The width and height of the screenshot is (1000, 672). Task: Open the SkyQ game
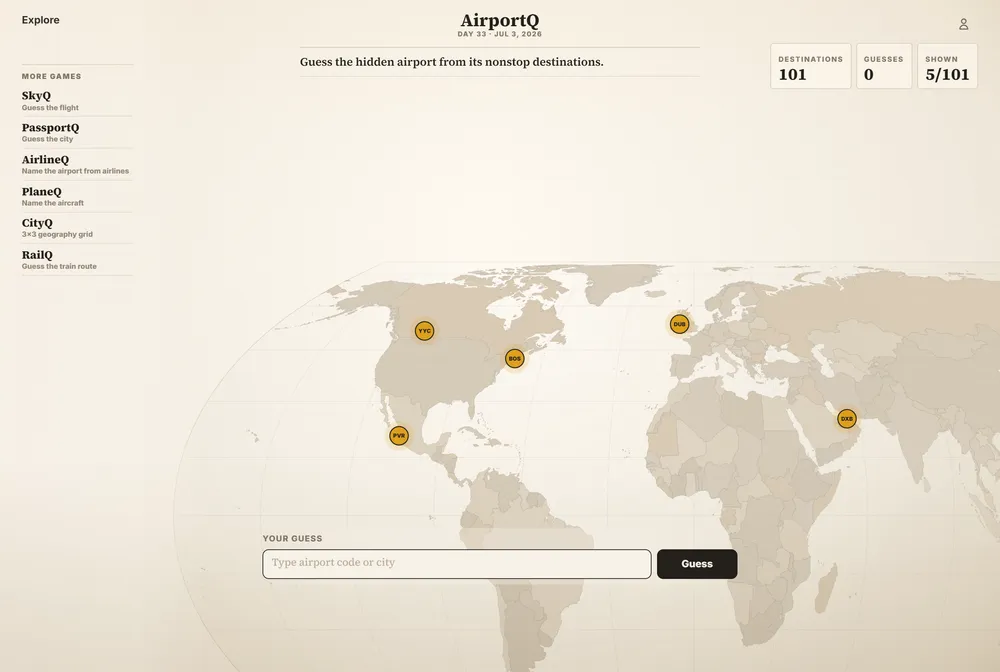tap(77, 101)
